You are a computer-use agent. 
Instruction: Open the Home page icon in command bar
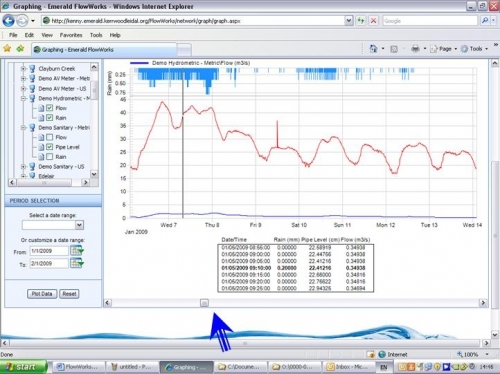(373, 49)
